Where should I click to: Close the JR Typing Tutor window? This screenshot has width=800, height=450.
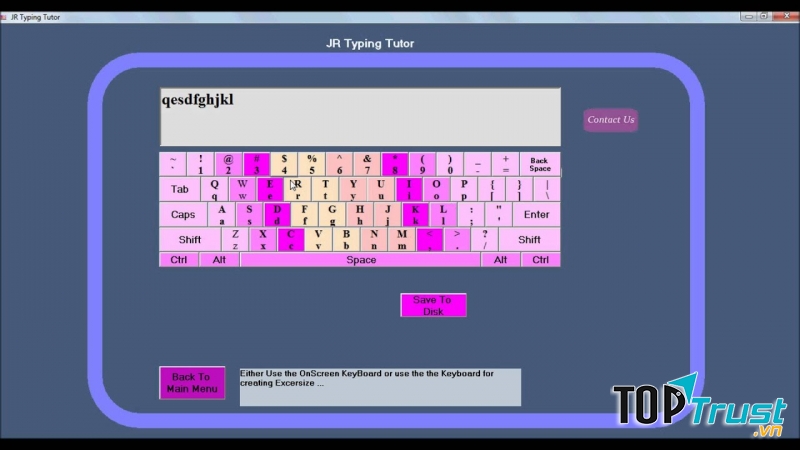(x=786, y=16)
